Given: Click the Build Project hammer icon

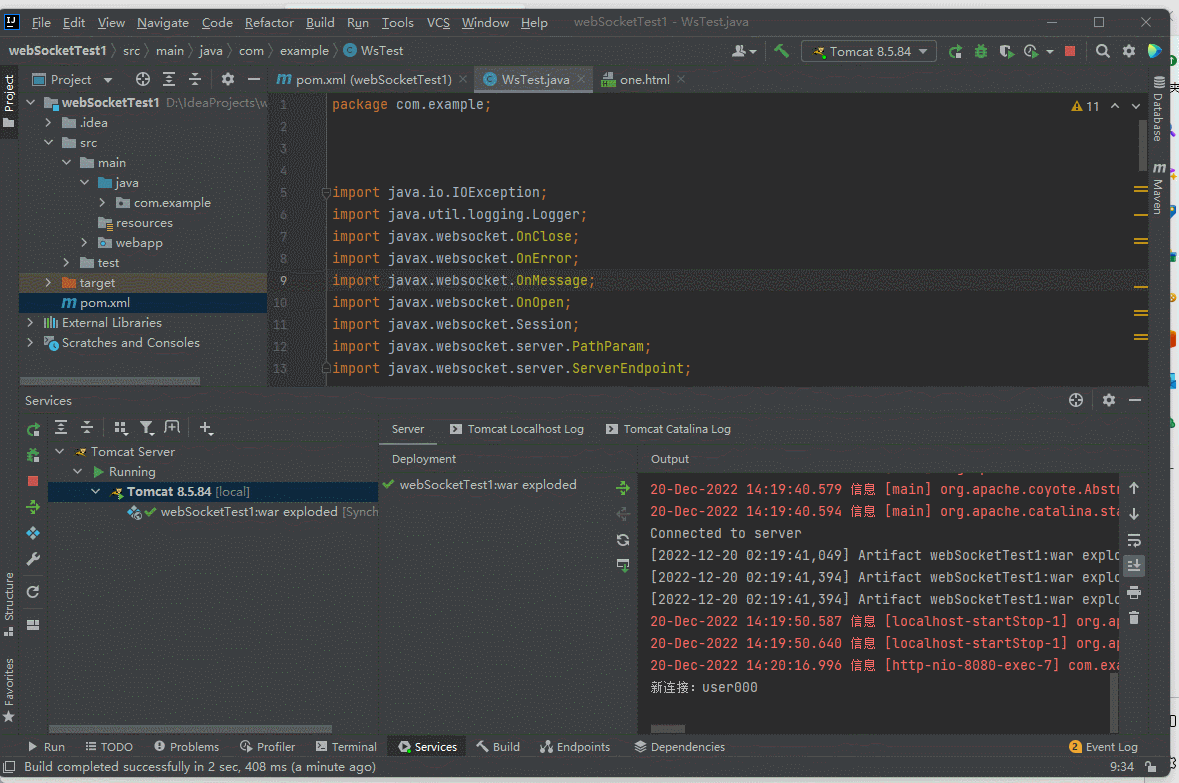Looking at the screenshot, I should [x=782, y=51].
